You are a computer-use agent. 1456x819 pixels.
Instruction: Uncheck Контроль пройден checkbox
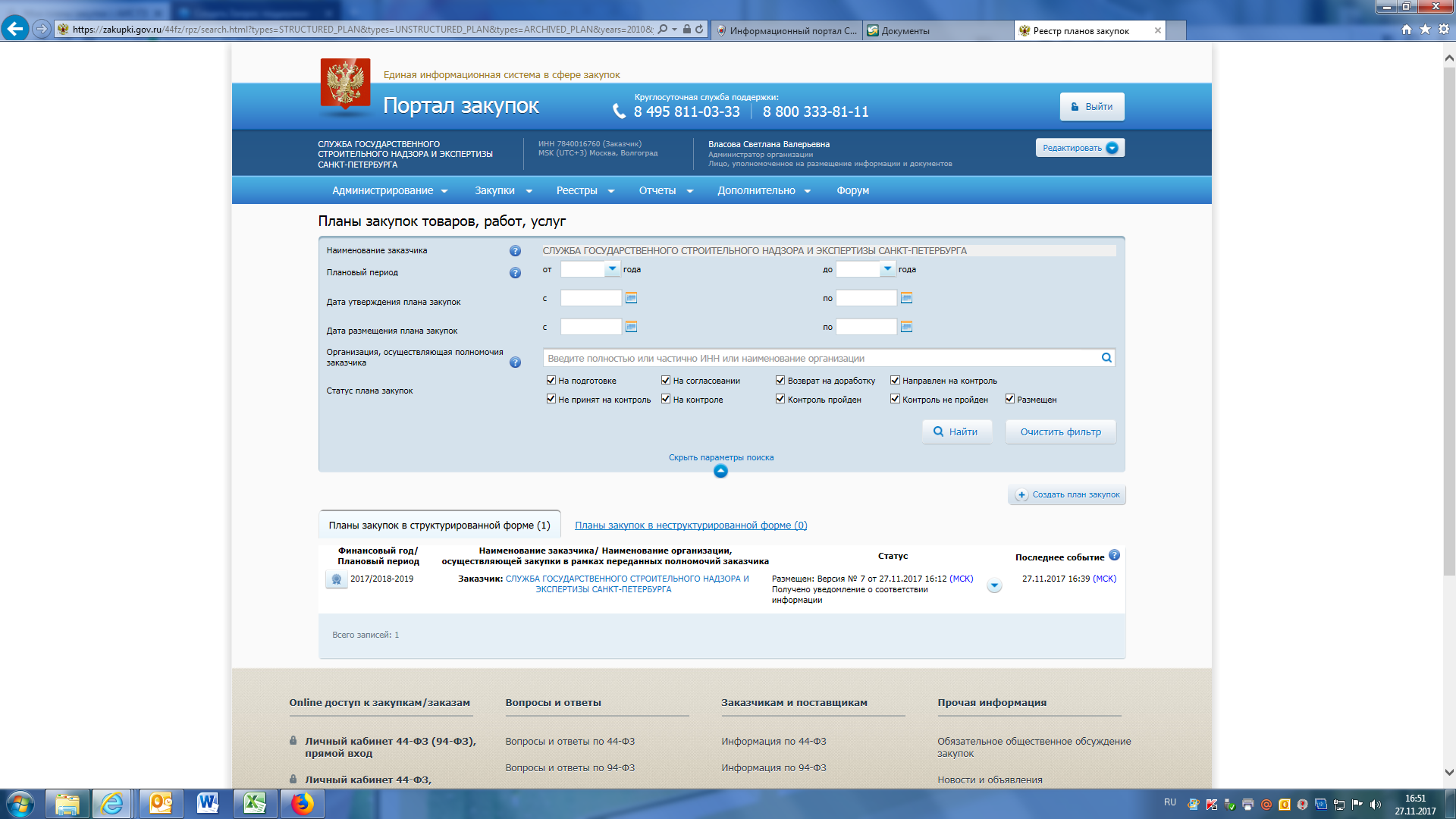pos(780,399)
